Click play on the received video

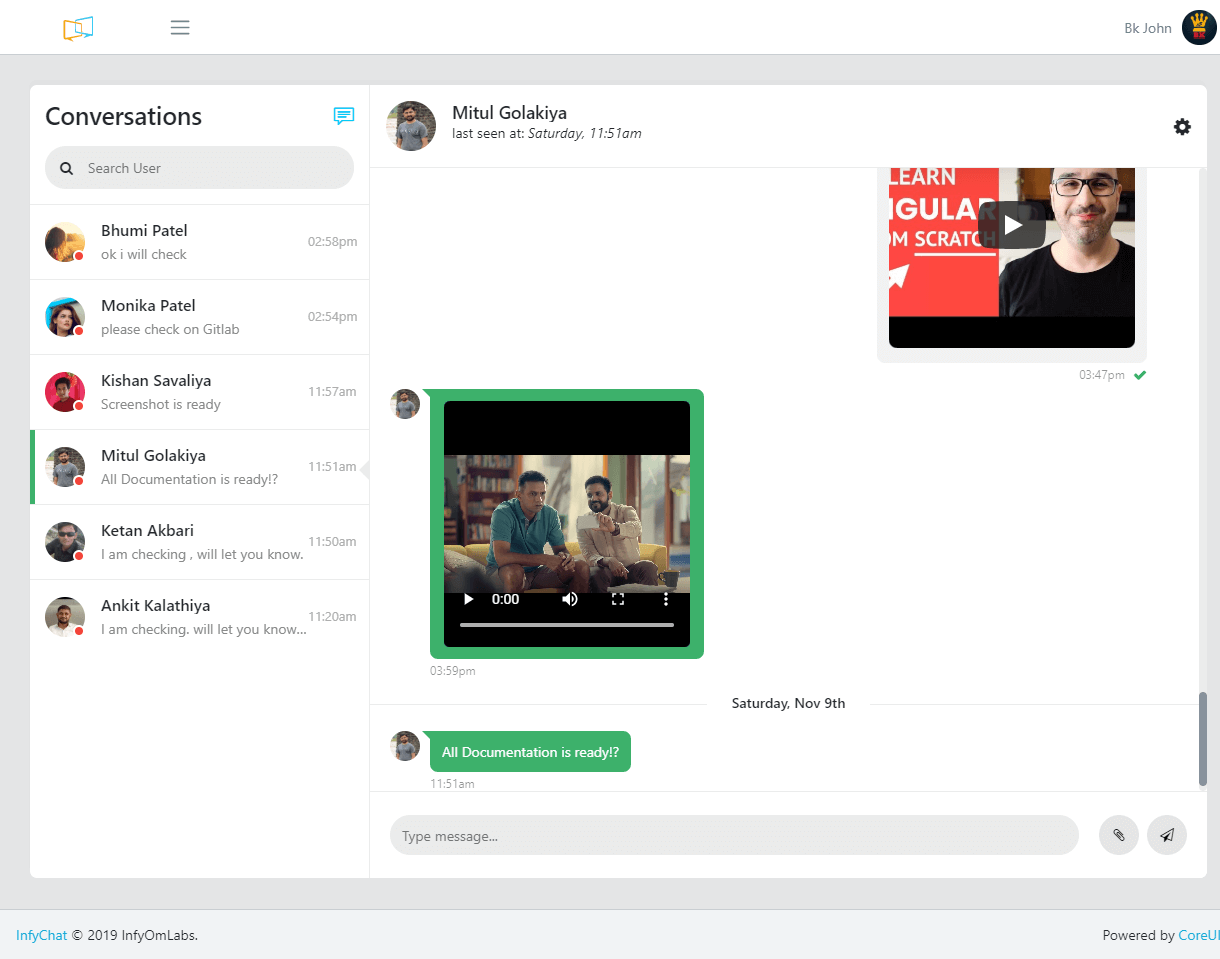click(468, 599)
